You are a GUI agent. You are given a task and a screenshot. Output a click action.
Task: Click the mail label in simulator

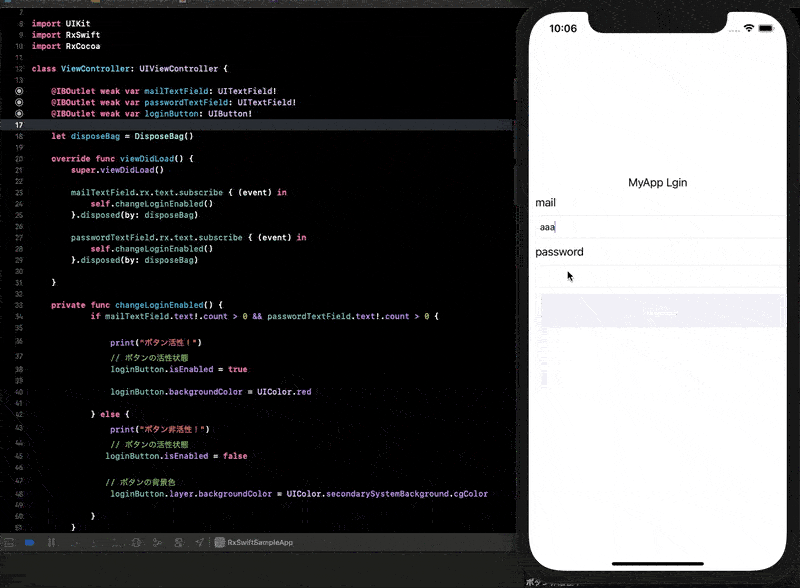[x=545, y=203]
